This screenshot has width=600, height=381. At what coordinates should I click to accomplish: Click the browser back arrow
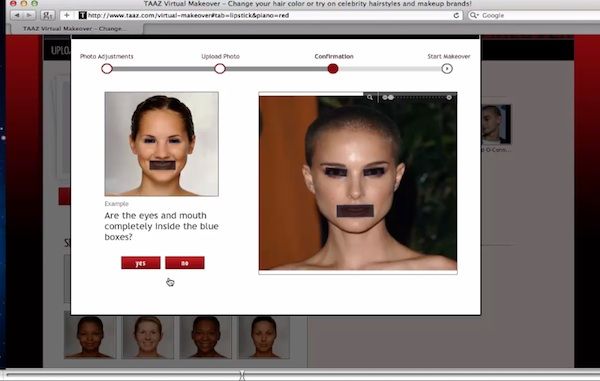coord(17,15)
